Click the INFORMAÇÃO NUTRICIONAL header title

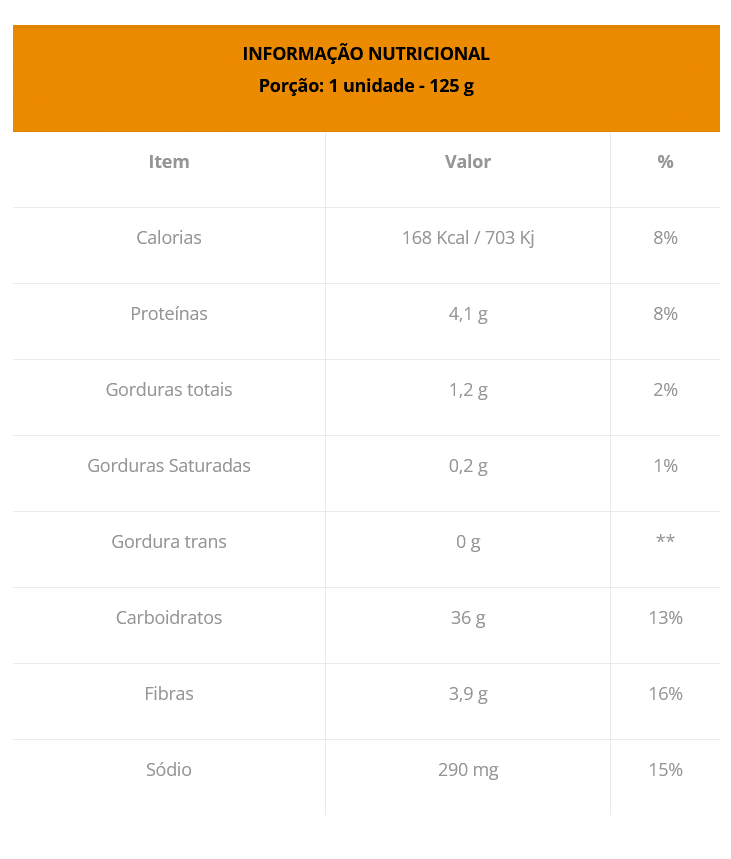coord(366,54)
